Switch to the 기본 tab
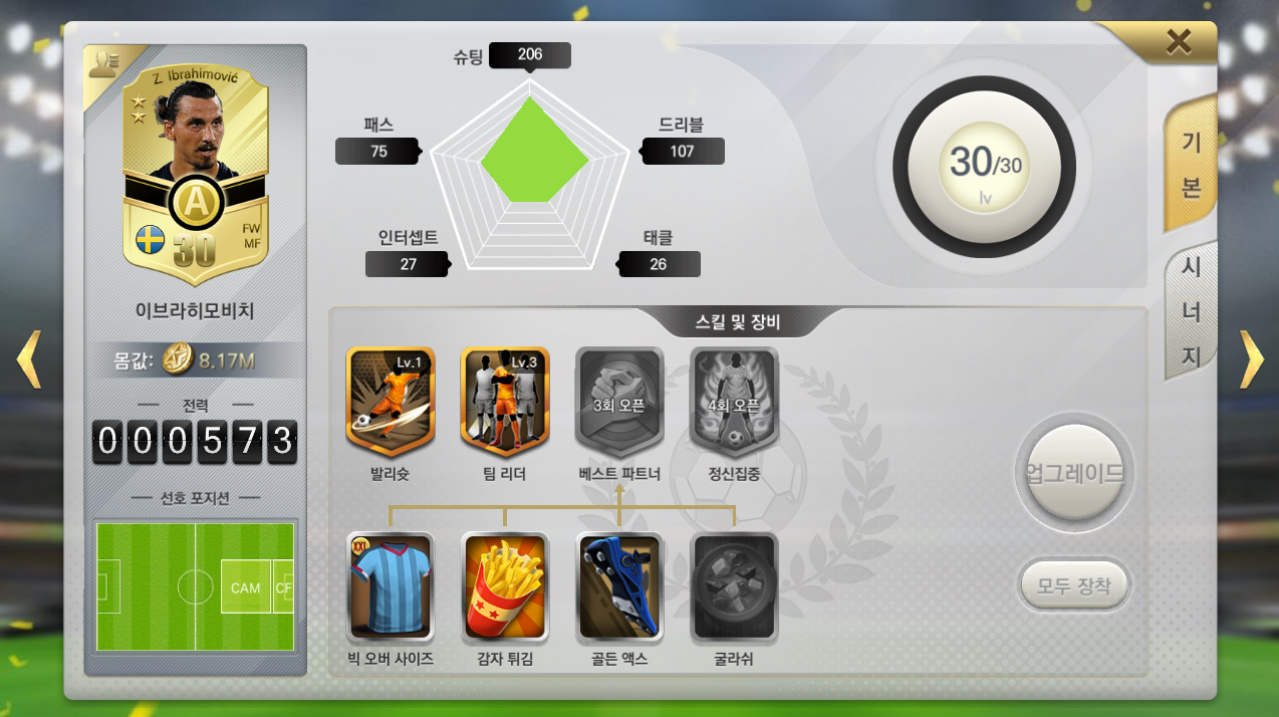1279x717 pixels. pyautogui.click(x=1191, y=165)
